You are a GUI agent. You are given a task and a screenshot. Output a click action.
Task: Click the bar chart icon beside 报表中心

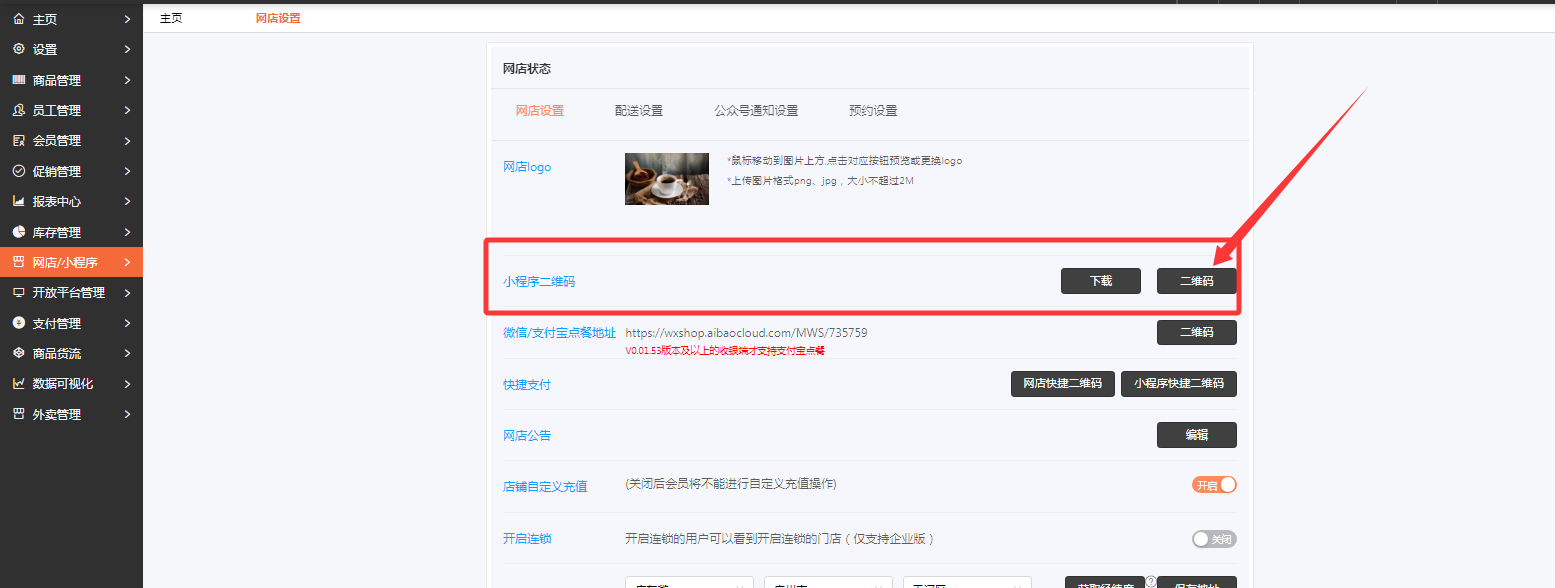click(x=18, y=201)
